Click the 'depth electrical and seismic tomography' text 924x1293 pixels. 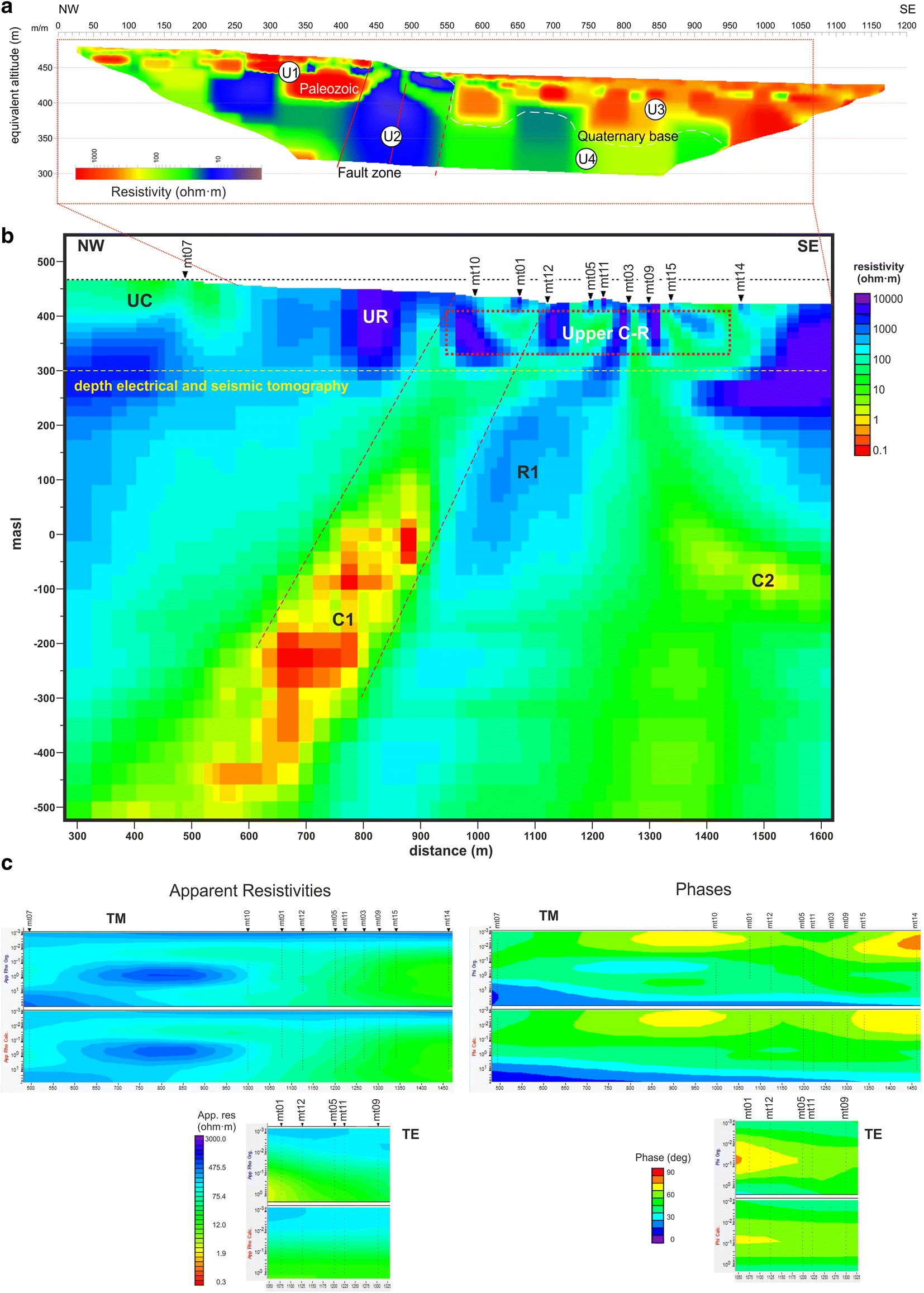[x=211, y=387]
